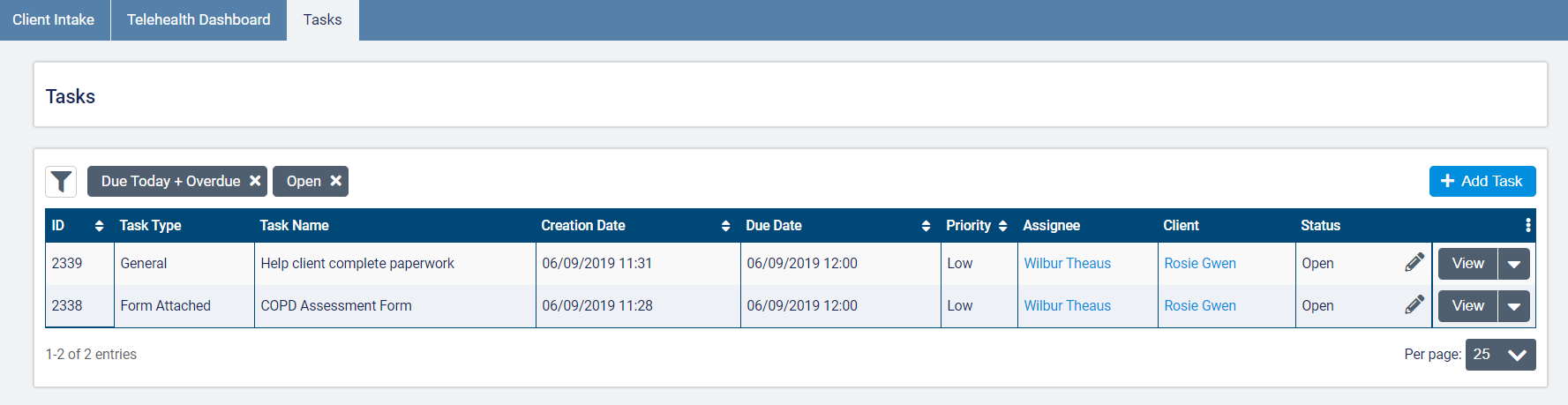Open the task filter funnel icon
The image size is (1568, 405).
click(61, 182)
